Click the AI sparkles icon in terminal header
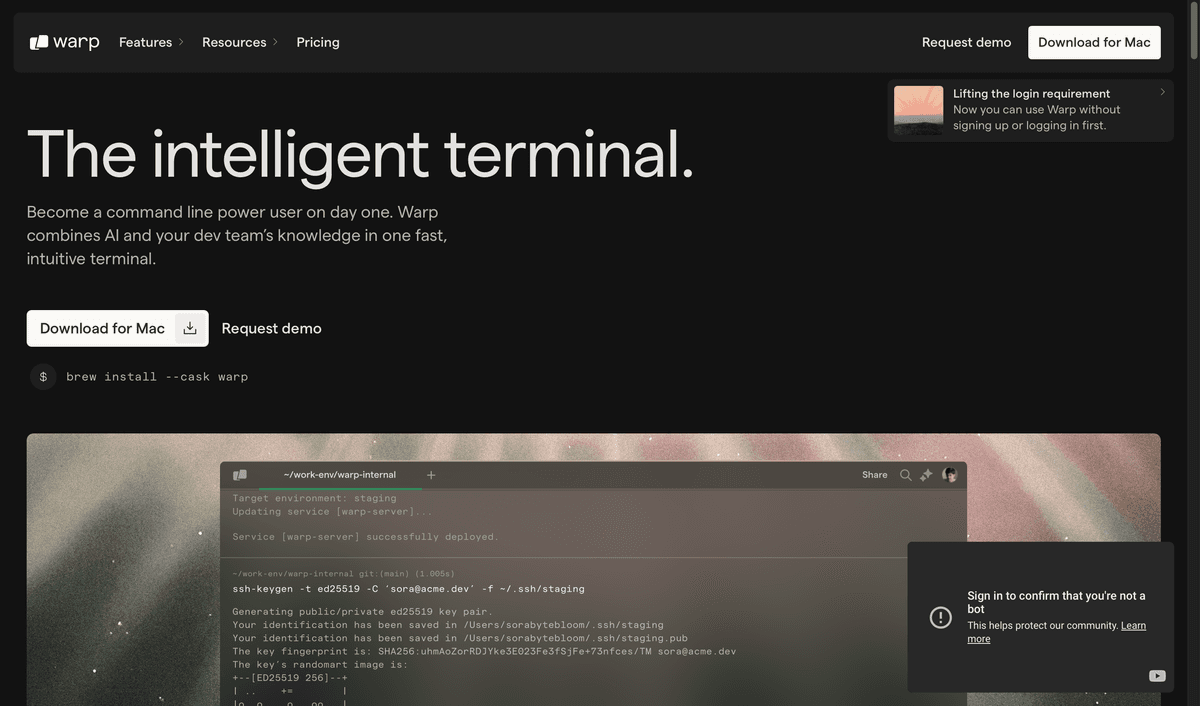1200x706 pixels. pos(926,475)
